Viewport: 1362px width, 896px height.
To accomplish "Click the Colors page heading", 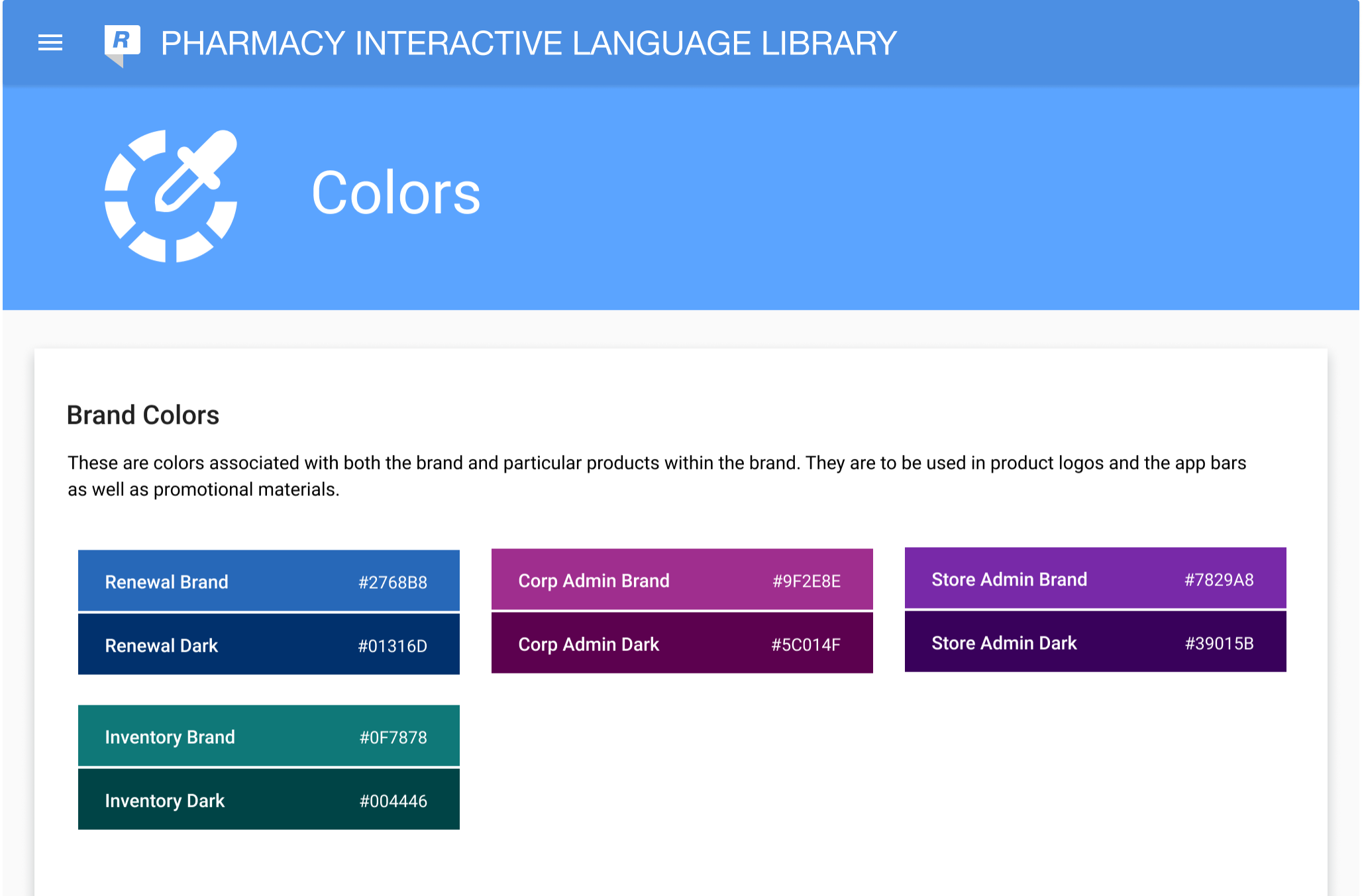I will (x=395, y=193).
